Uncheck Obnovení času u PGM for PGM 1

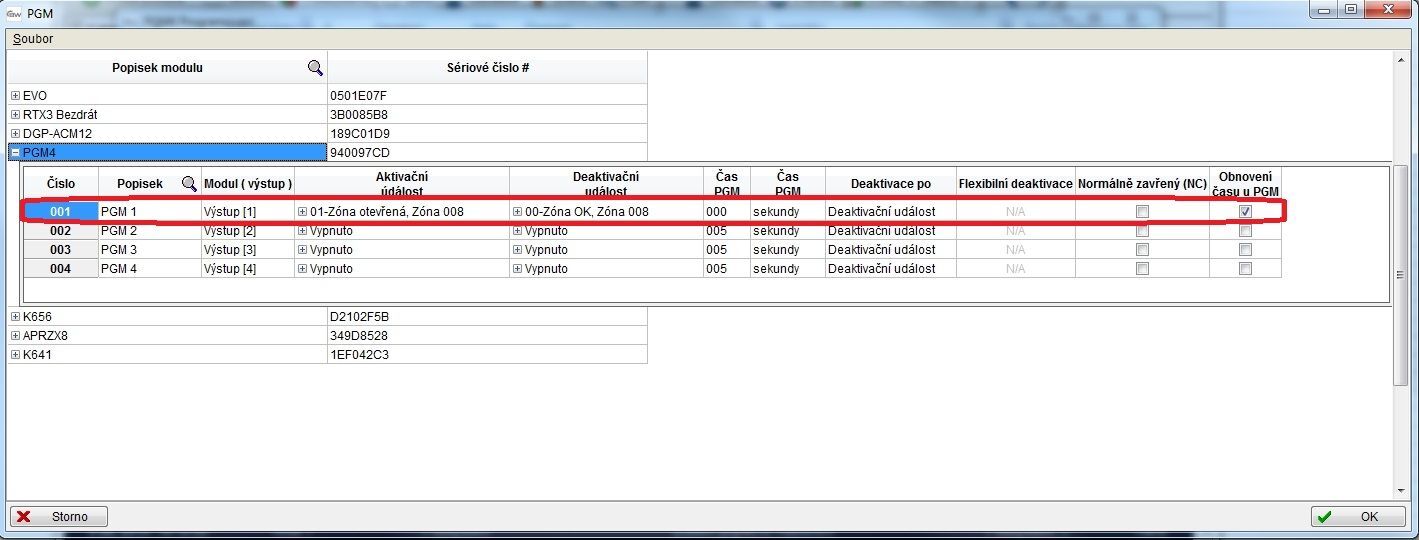click(x=1245, y=212)
